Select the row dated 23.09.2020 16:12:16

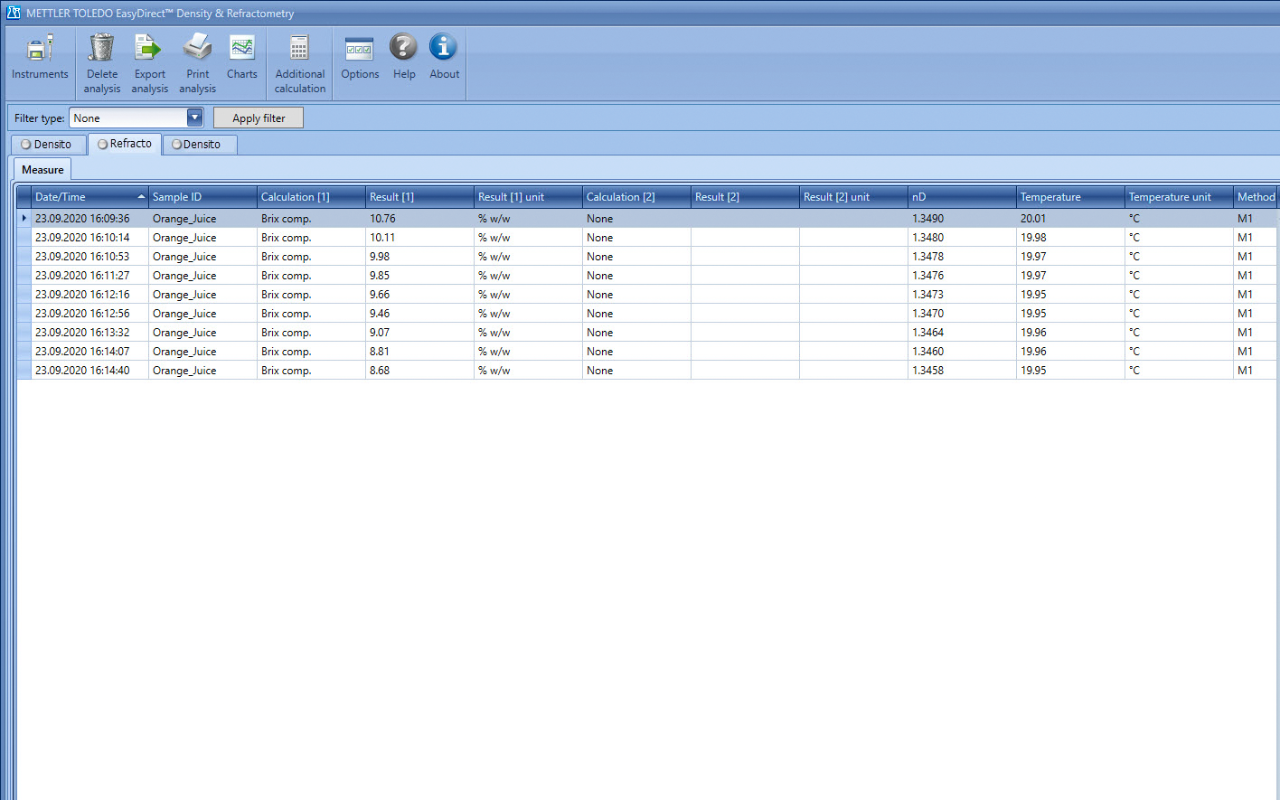[x=647, y=294]
